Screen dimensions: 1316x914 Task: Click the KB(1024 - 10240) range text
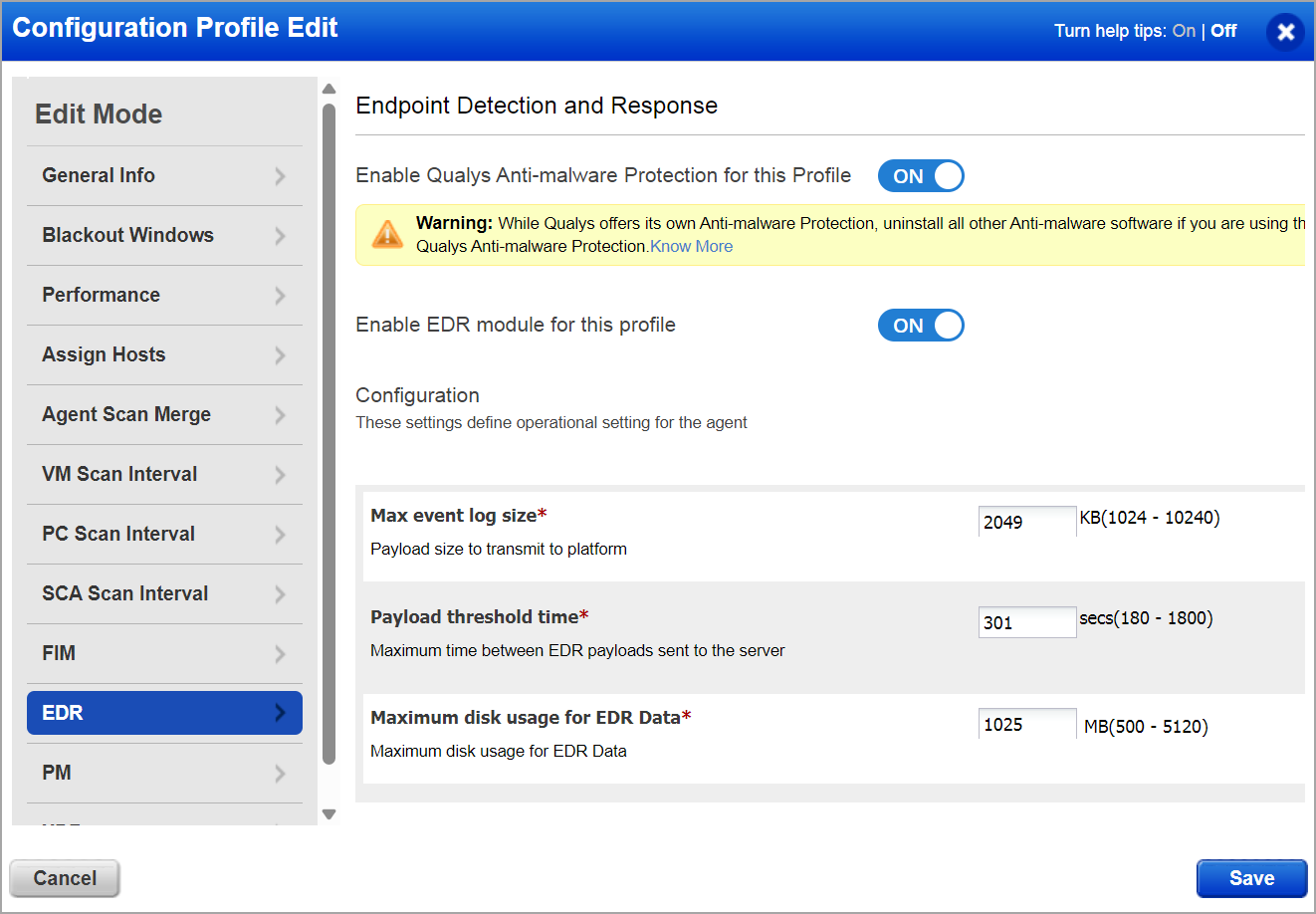tap(1150, 518)
